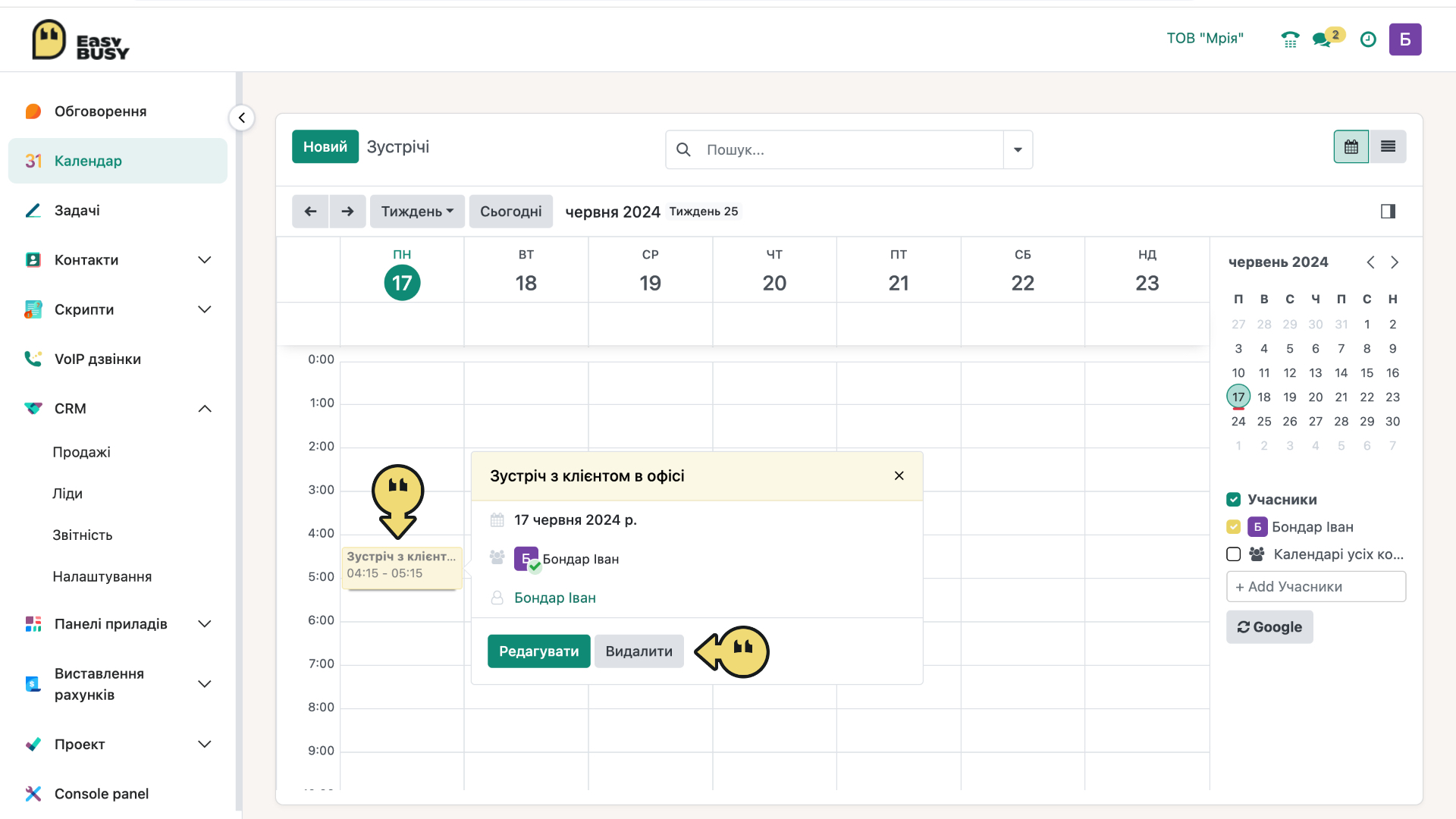
Task: Click the Панелі приладів icon
Action: pyautogui.click(x=33, y=624)
